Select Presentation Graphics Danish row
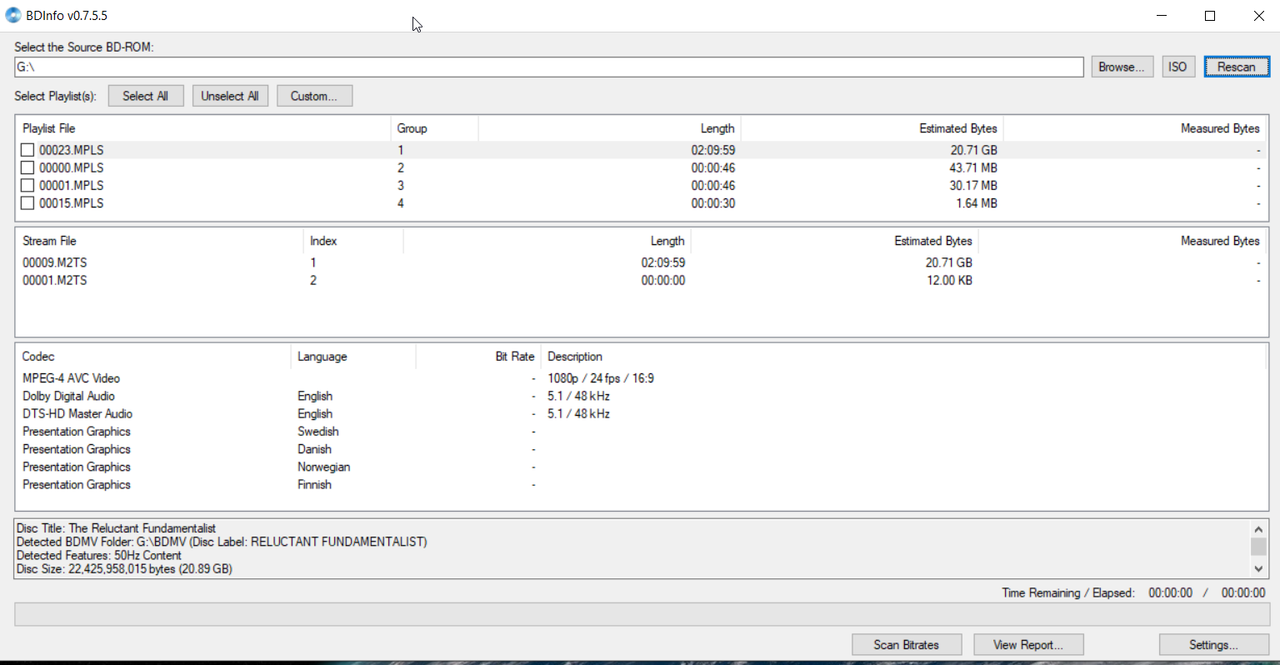Image resolution: width=1280 pixels, height=665 pixels. 641,449
